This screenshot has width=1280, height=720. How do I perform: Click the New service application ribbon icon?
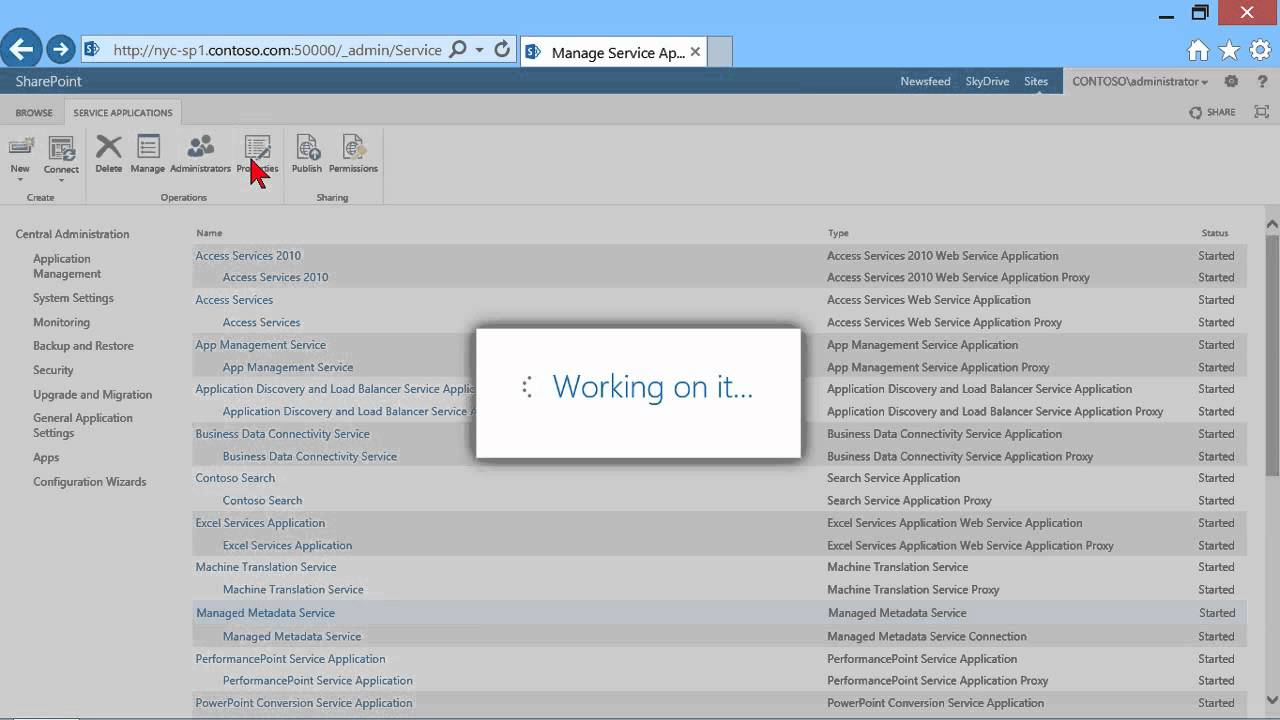(21, 147)
